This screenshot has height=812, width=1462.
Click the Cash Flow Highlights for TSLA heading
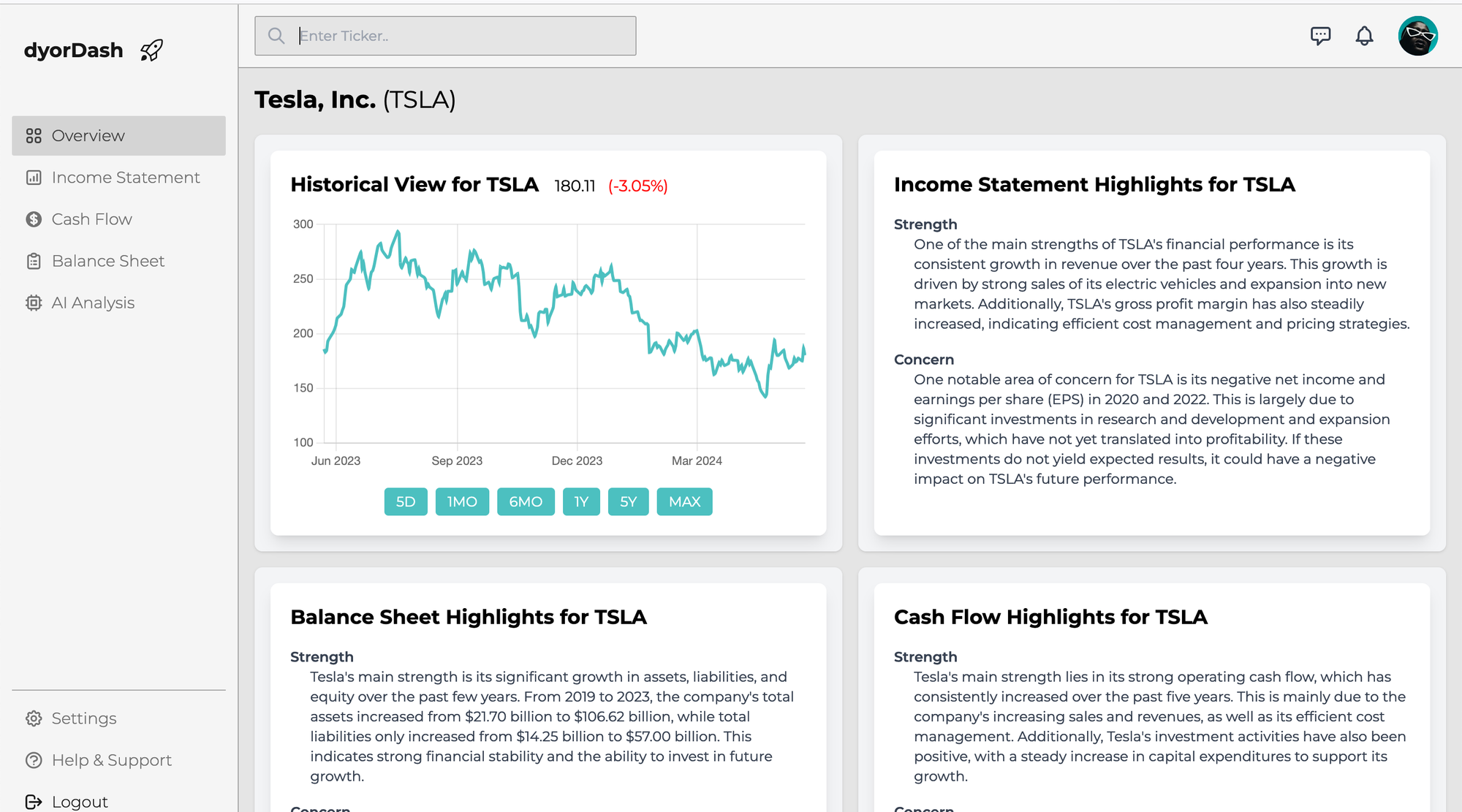[1050, 618]
